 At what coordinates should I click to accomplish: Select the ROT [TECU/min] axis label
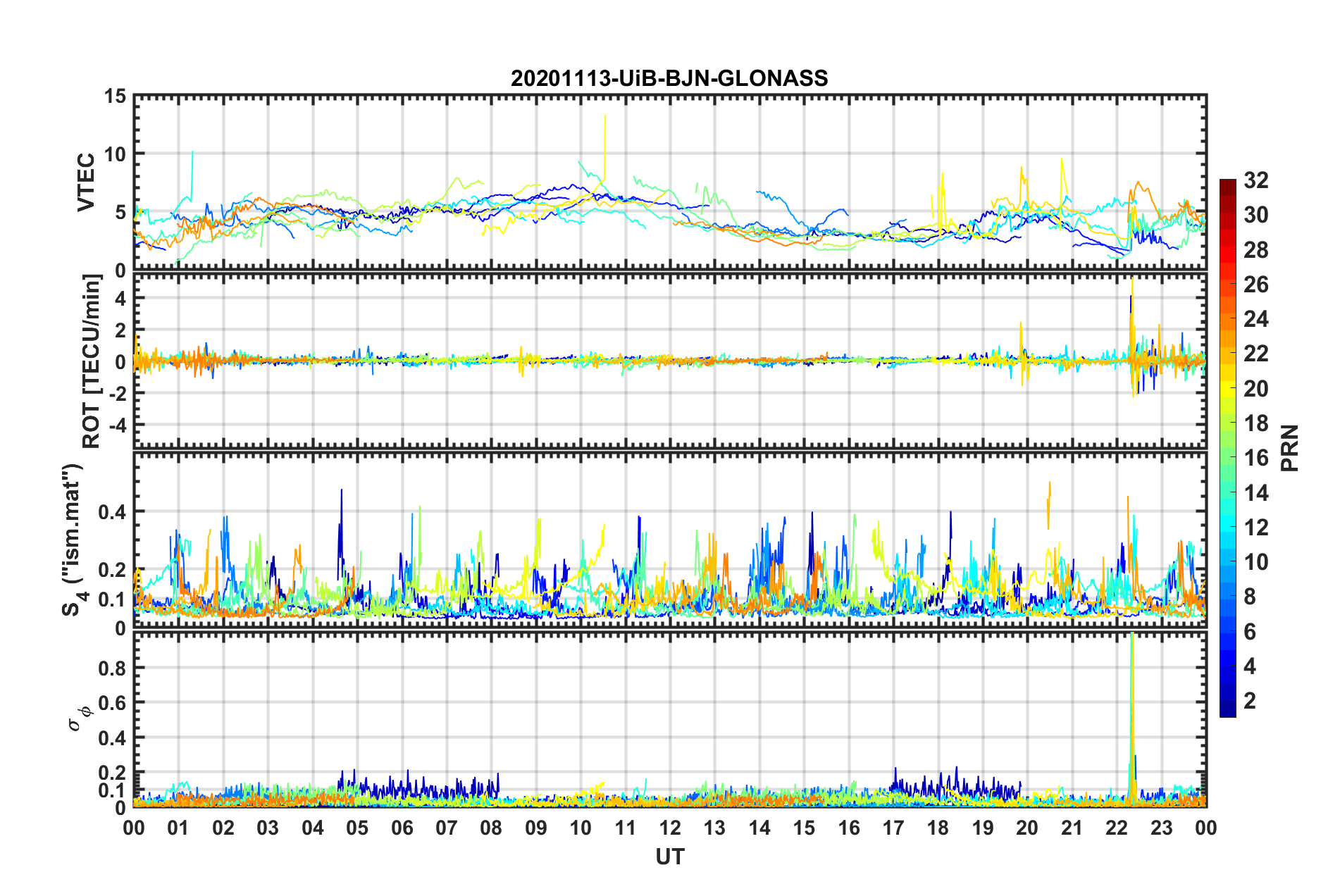[x=92, y=361]
